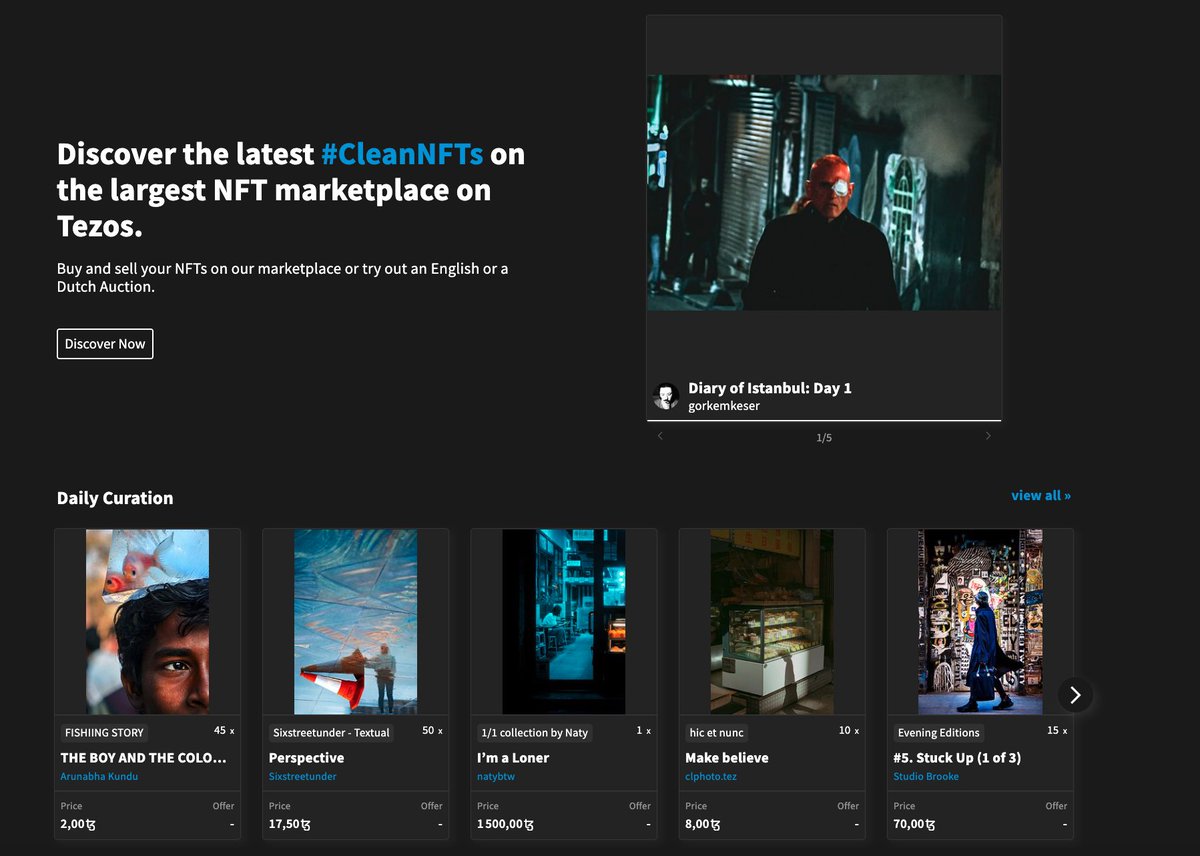
Task: Open the Make believe artwork thumbnail
Action: (x=772, y=622)
